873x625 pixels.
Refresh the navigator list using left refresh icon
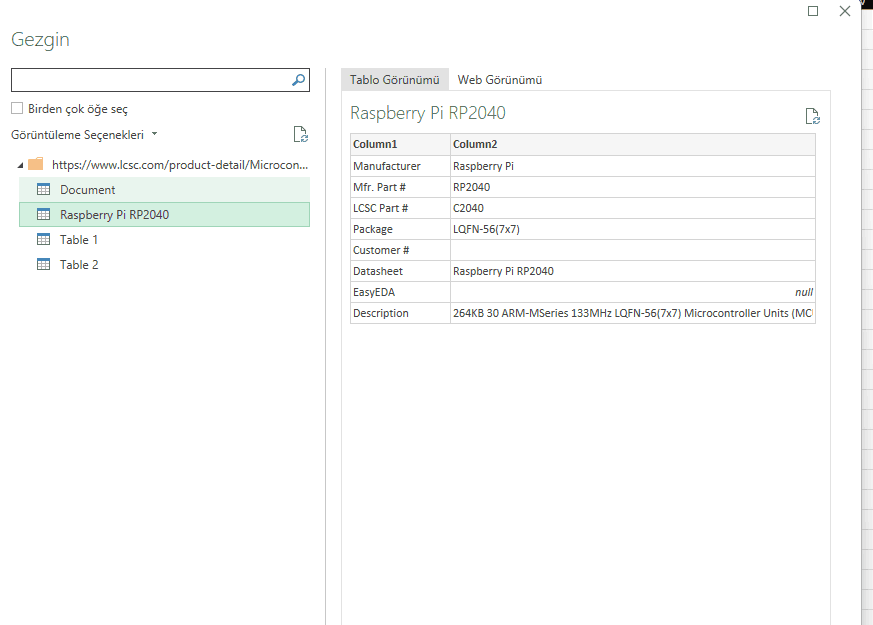point(301,134)
